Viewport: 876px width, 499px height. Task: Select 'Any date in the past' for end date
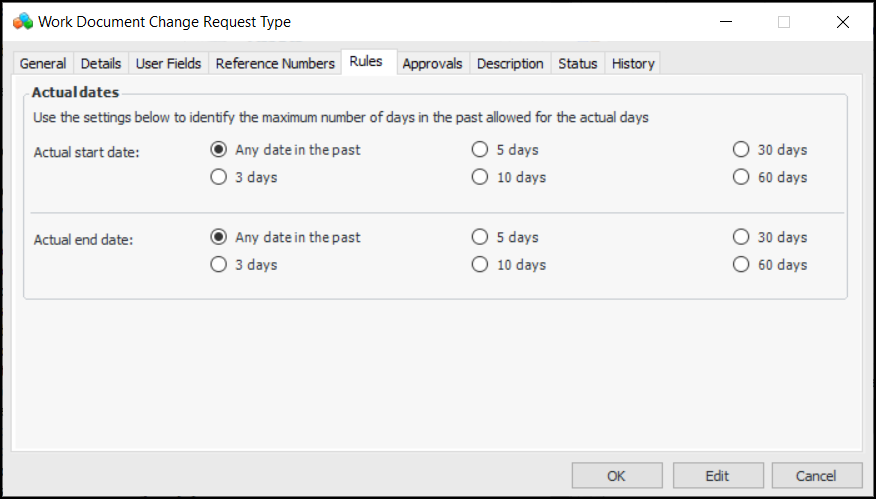[219, 238]
